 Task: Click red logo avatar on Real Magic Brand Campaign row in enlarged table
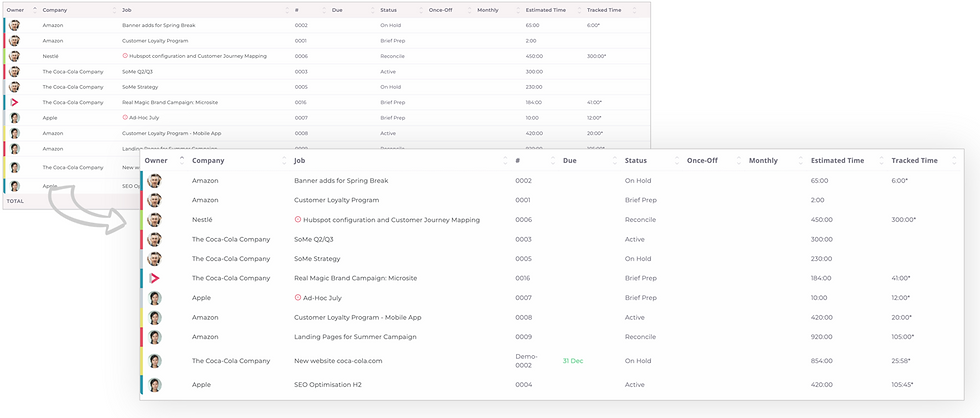pos(155,278)
